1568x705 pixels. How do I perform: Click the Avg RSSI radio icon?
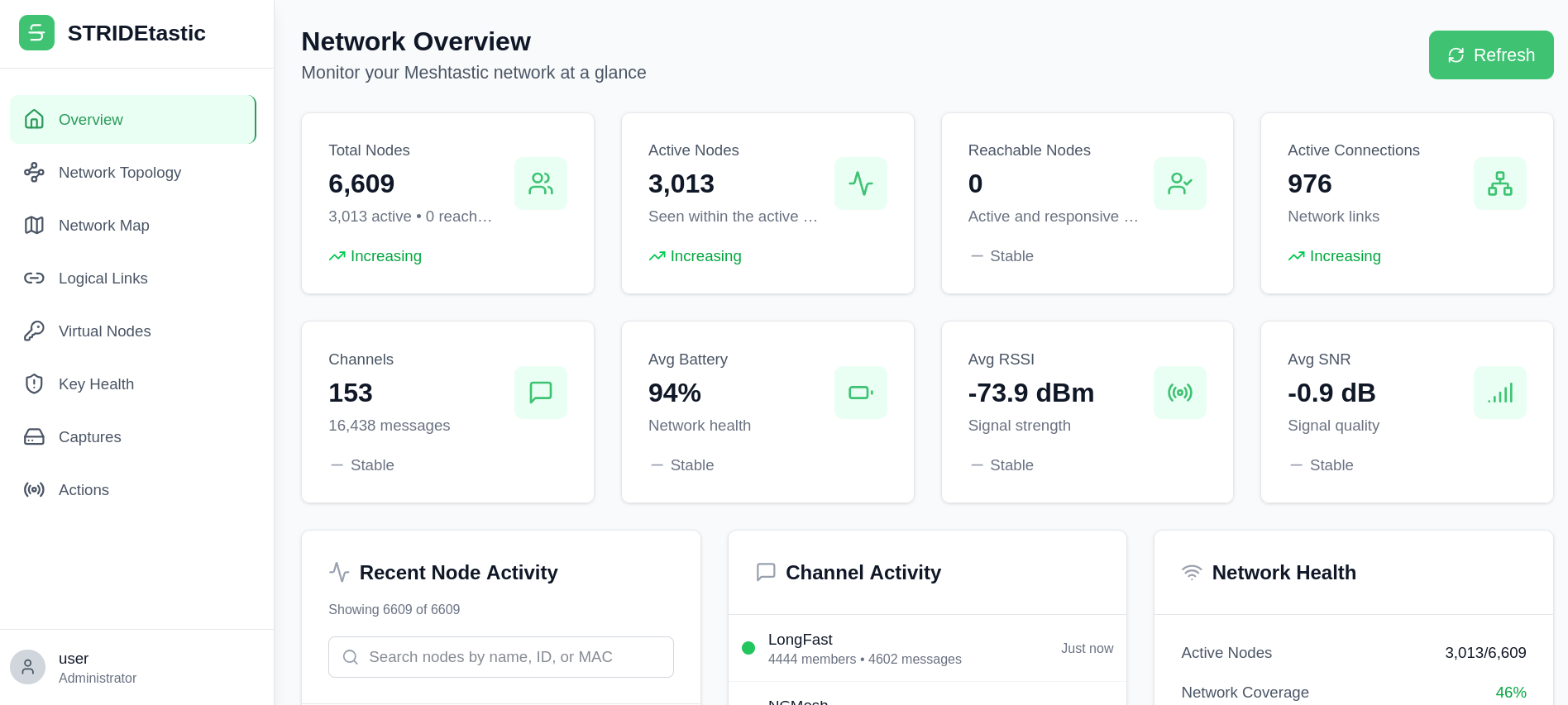click(1180, 393)
